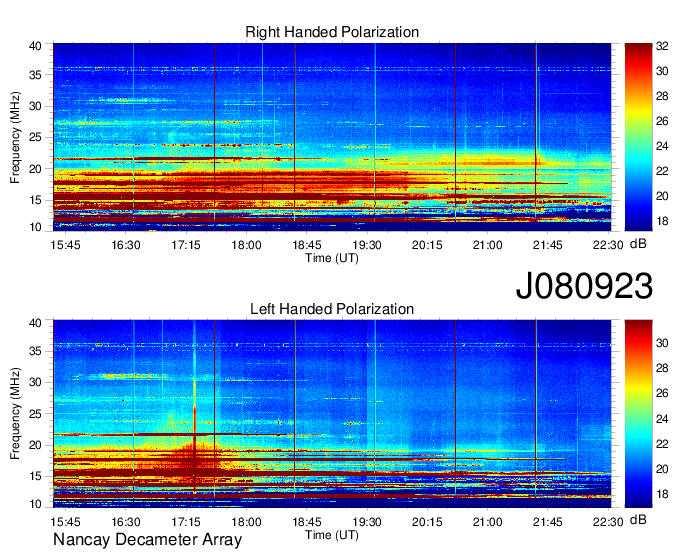The width and height of the screenshot is (680, 552).
Task: Click the 18:00 tick on right-handed plot
Action: click(x=246, y=245)
